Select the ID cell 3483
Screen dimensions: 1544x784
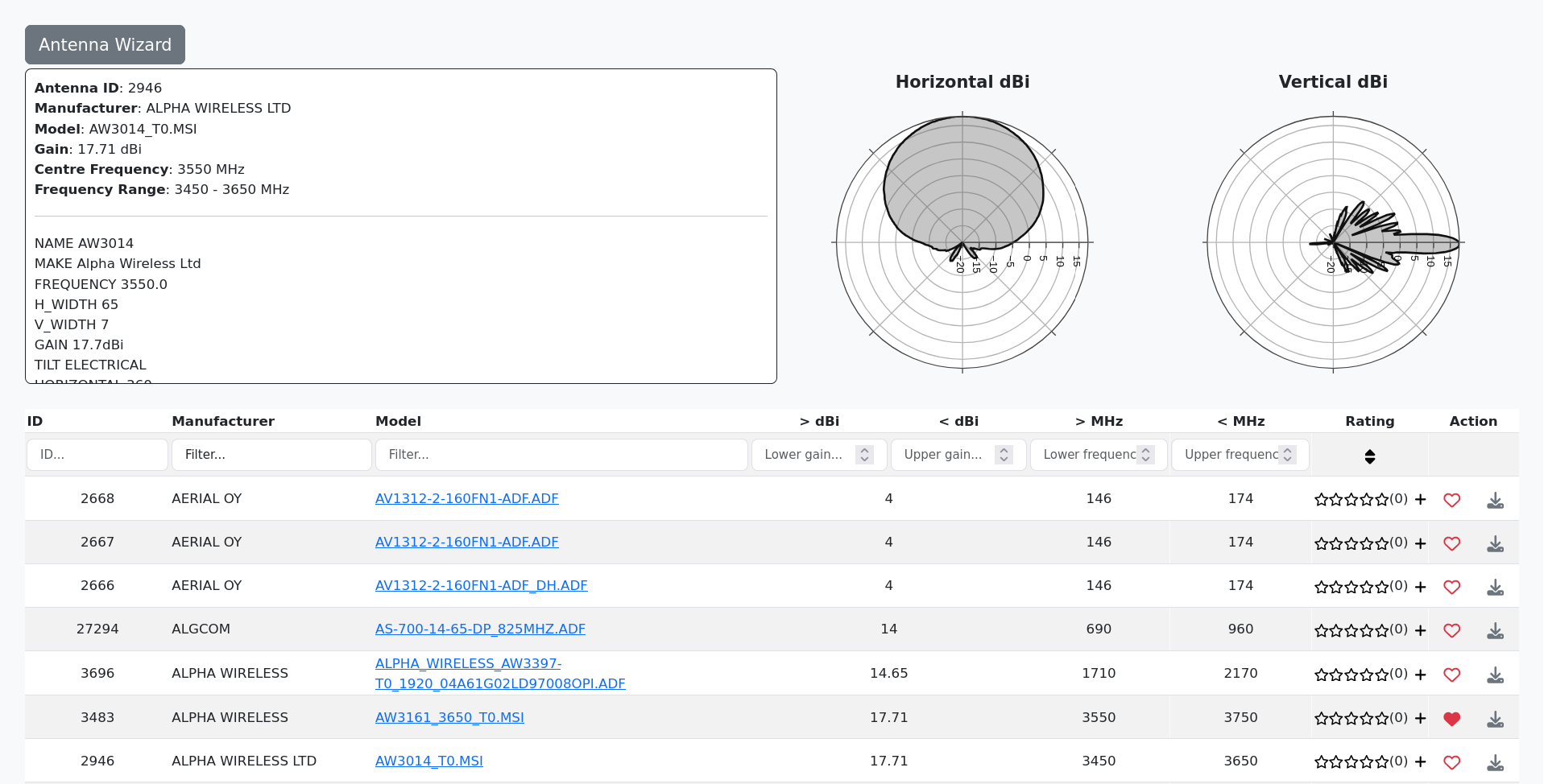(x=97, y=717)
